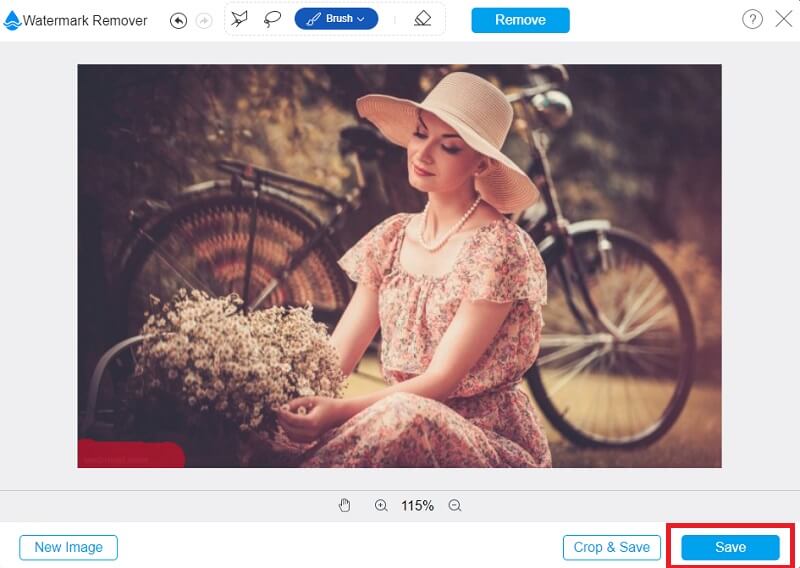Select the Eraser tool
800x568 pixels.
tap(422, 19)
